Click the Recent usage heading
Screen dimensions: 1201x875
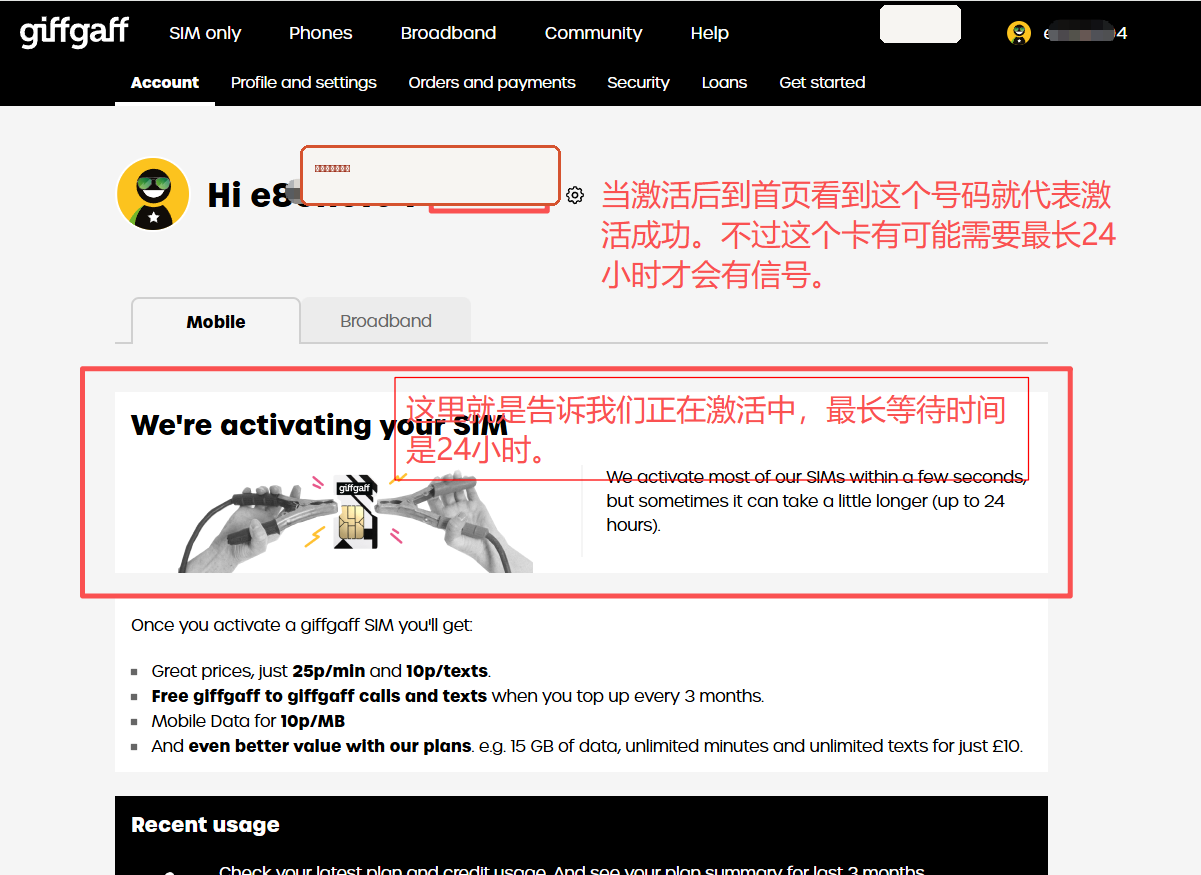pyautogui.click(x=205, y=825)
